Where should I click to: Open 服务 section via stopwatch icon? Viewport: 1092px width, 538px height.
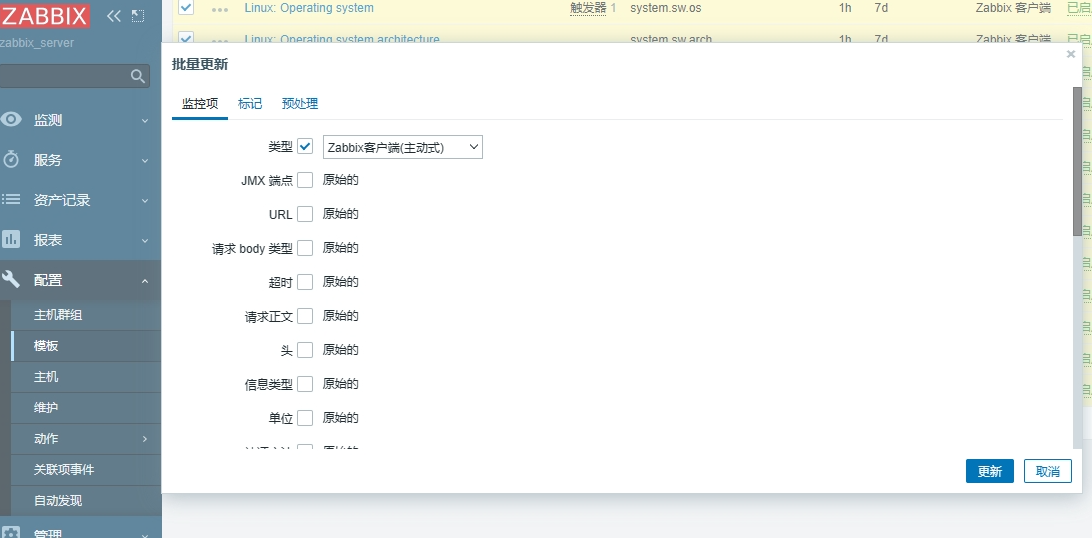pyautogui.click(x=12, y=160)
